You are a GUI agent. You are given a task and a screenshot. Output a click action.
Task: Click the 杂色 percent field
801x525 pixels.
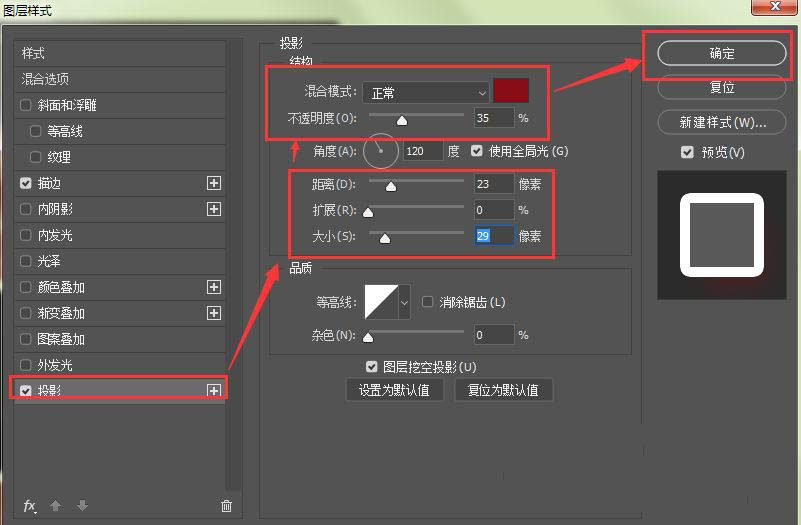494,335
